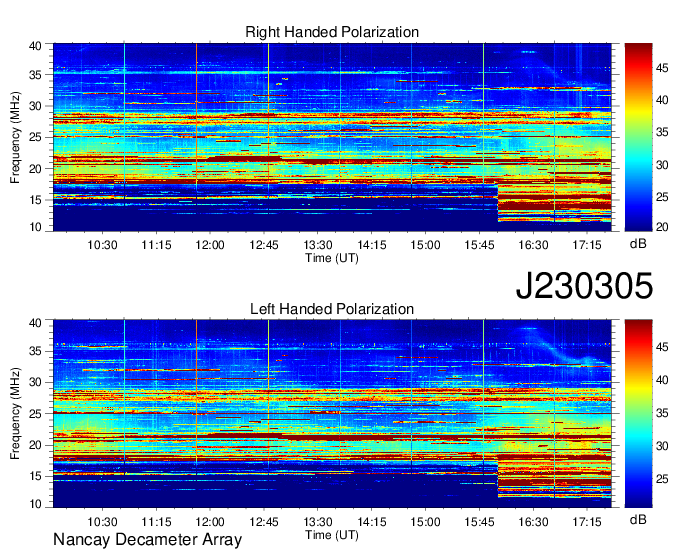Click the color bar of the left-handed plot

pos(638,414)
